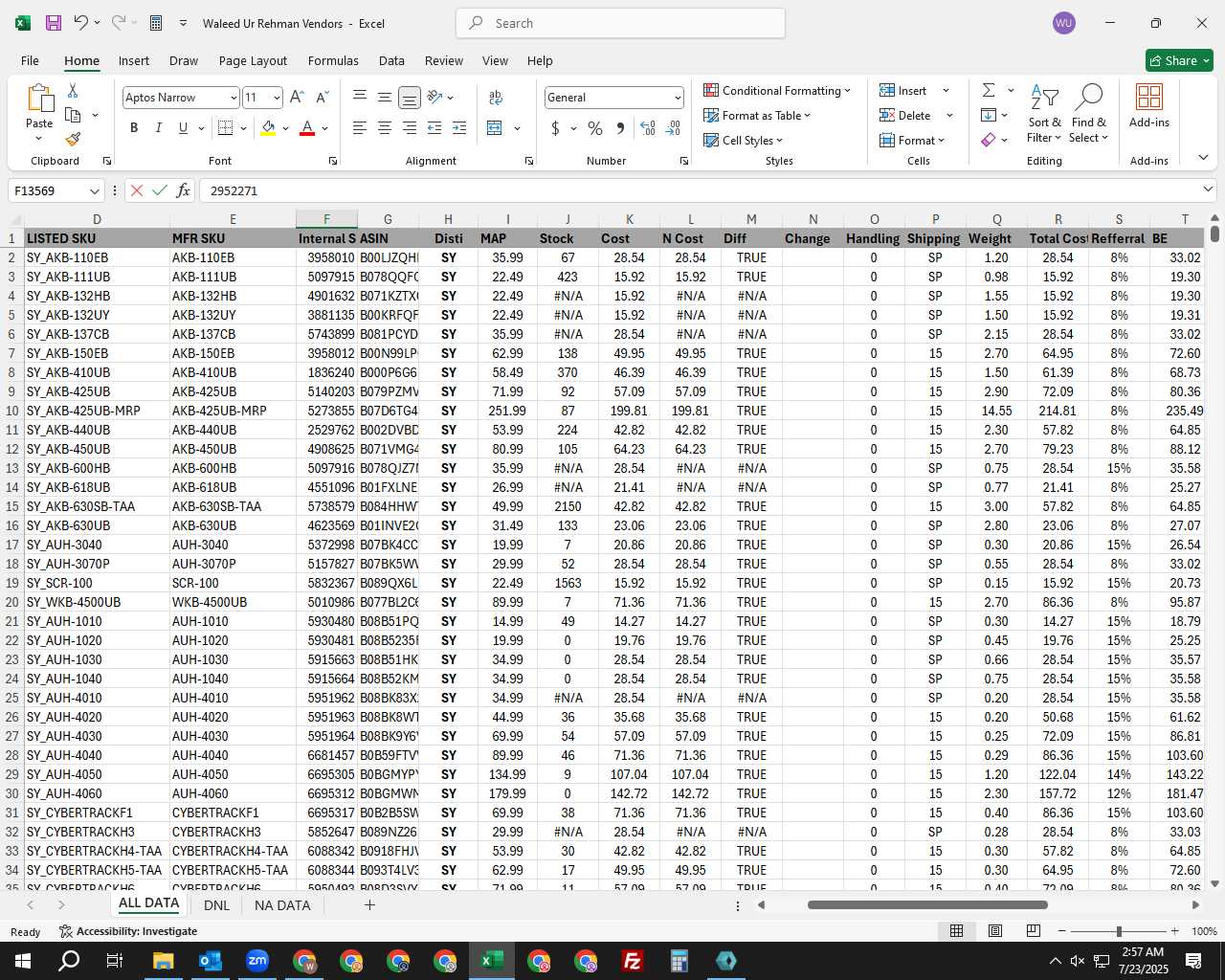Click the AutoSum sigma icon

click(989, 90)
